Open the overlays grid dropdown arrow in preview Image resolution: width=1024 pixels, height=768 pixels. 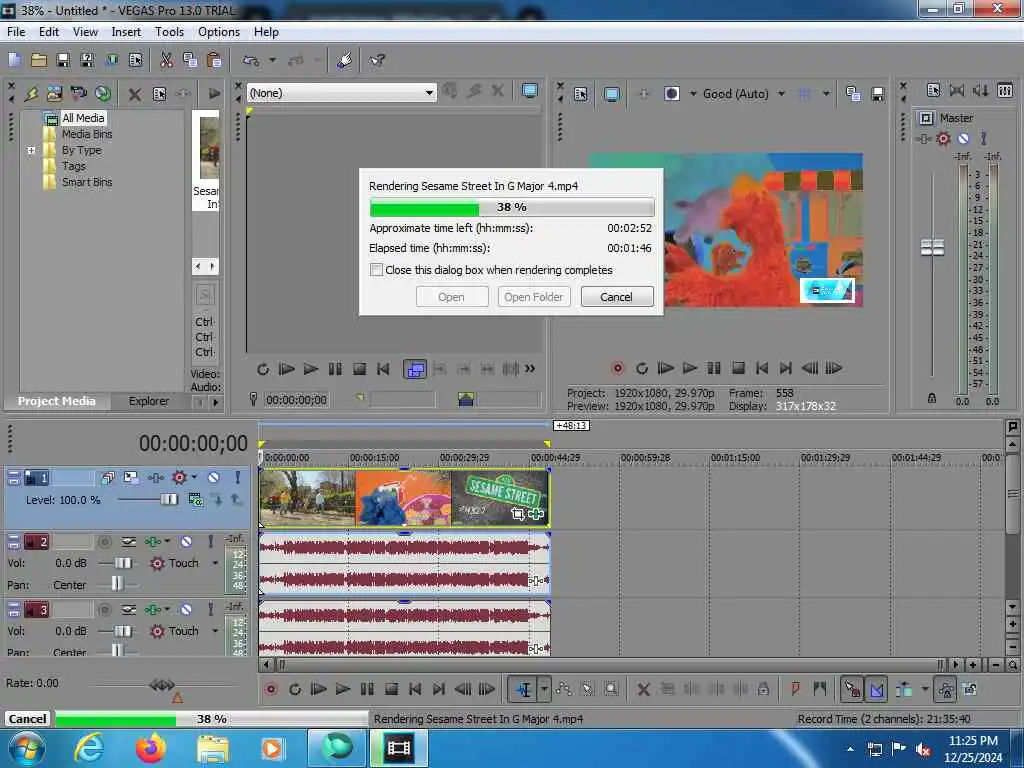click(x=826, y=94)
